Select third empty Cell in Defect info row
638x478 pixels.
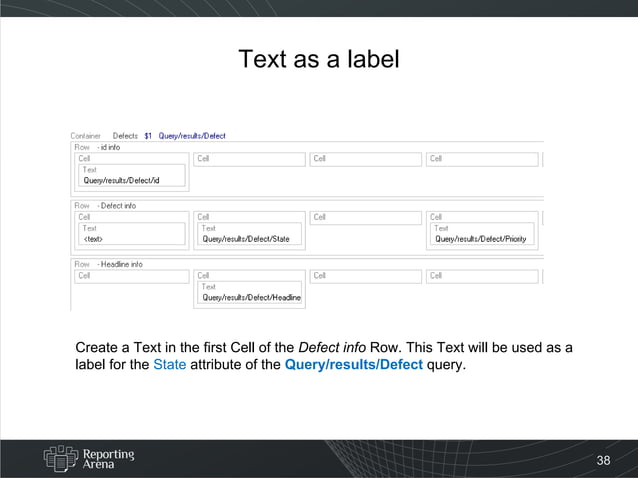tap(365, 217)
